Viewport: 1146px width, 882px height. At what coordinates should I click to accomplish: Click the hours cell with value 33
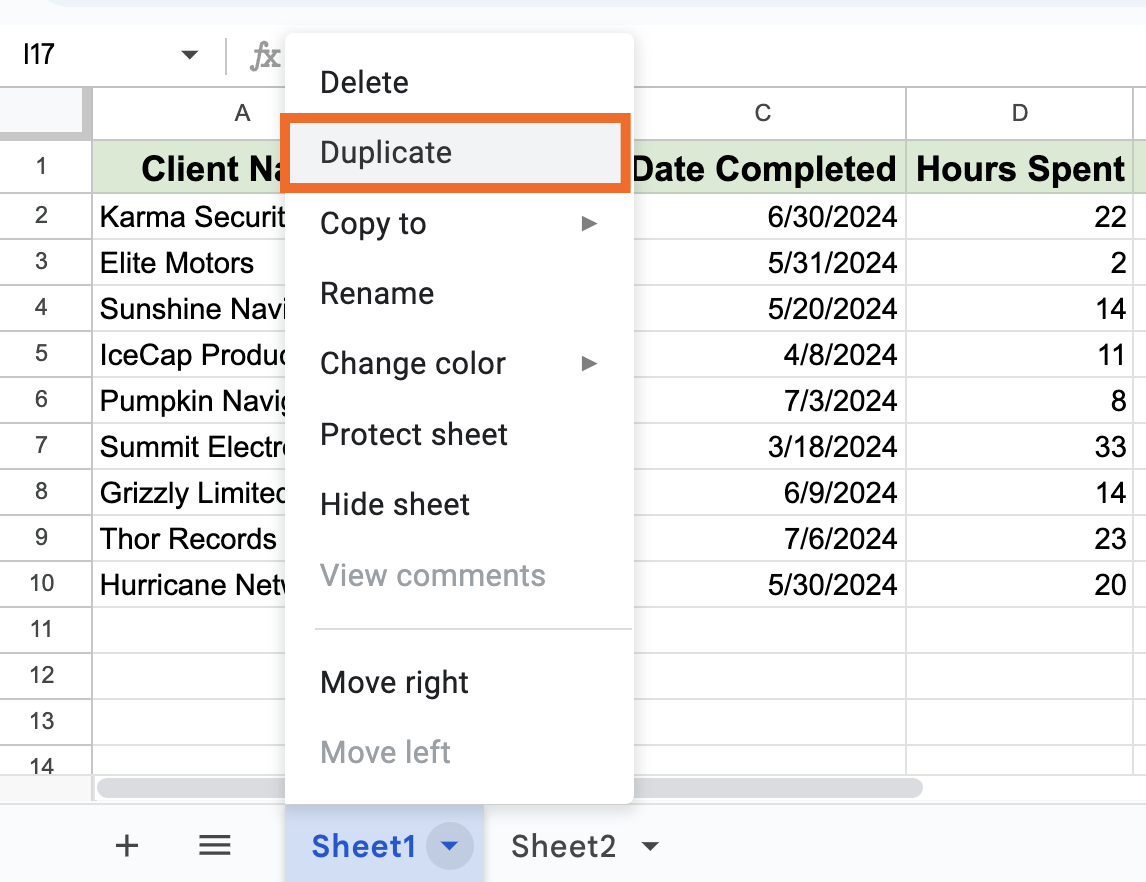coord(1020,446)
